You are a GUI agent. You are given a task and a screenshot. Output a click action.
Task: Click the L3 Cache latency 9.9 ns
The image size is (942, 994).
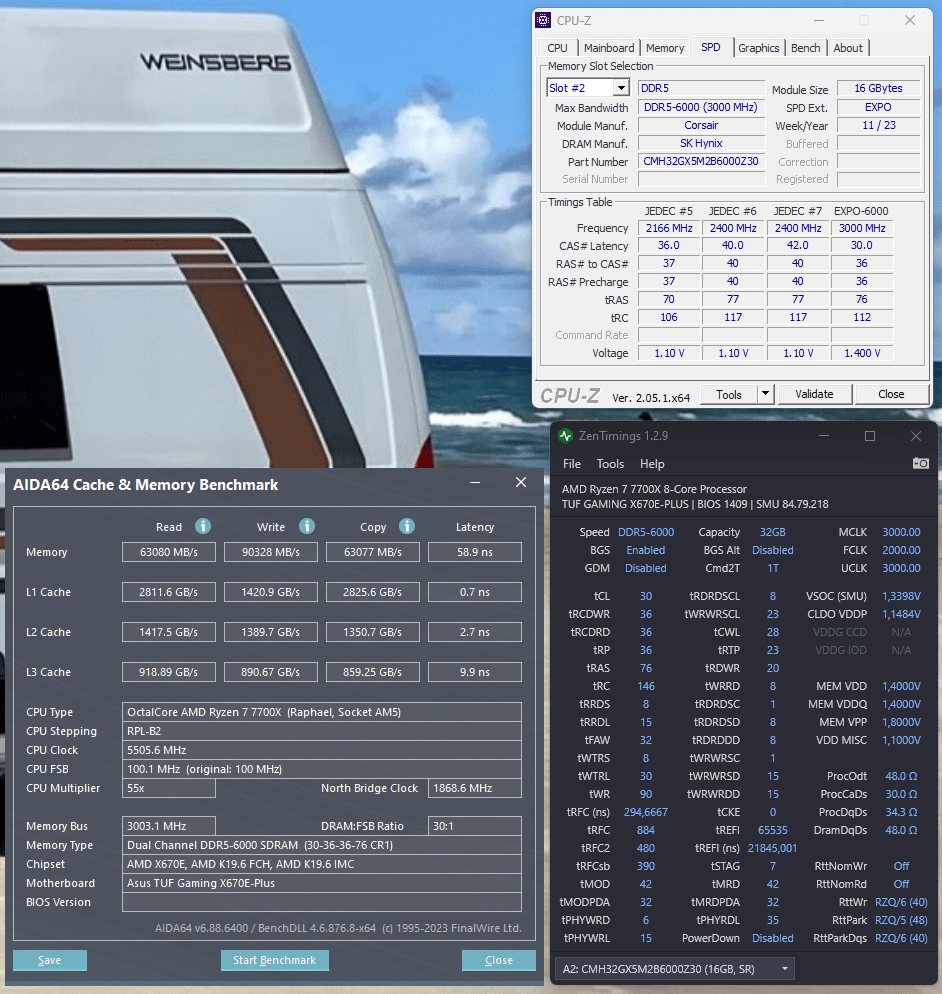pos(475,672)
